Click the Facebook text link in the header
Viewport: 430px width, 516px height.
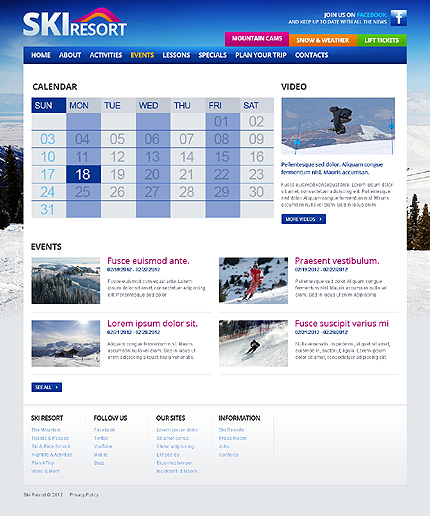coord(371,15)
